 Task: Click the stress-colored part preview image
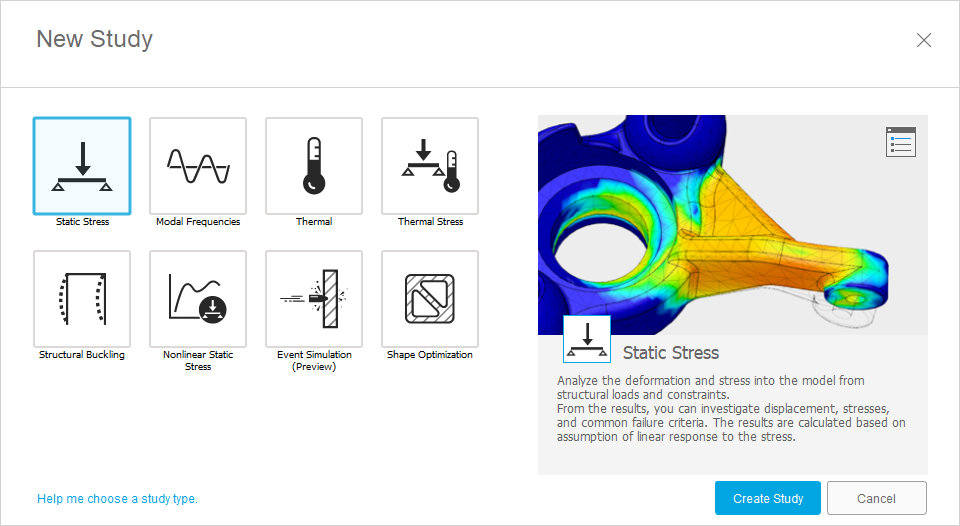732,225
